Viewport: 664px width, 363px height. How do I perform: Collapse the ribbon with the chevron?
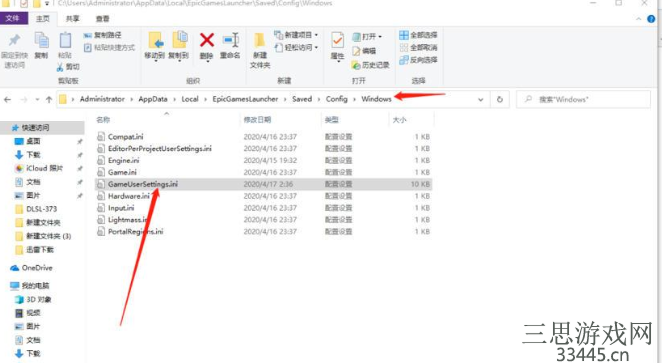click(638, 19)
